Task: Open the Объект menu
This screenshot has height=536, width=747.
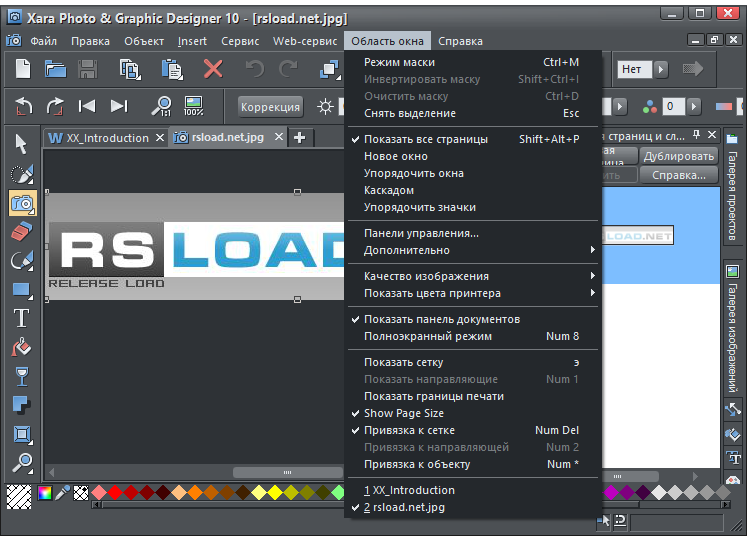Action: coord(144,41)
